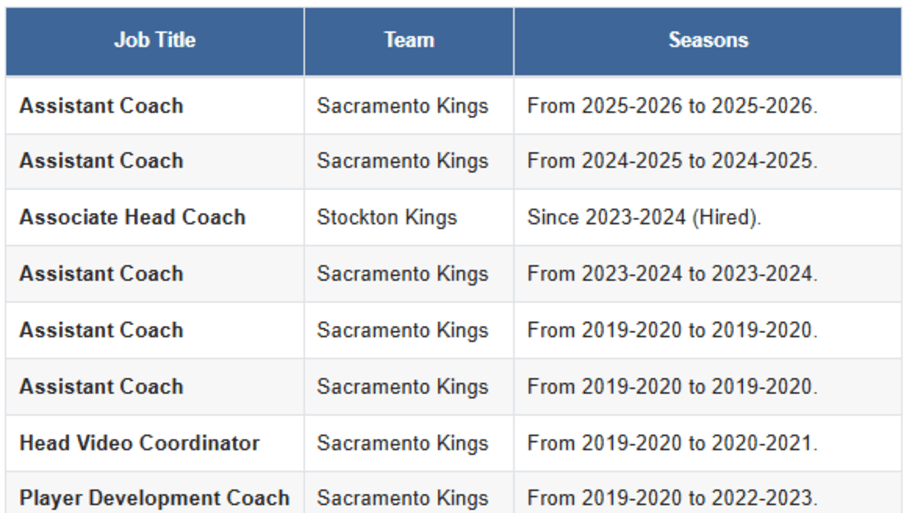The height and width of the screenshot is (513, 912).
Task: Select Assistant Coach in the 2024-2025 row
Action: tap(101, 161)
